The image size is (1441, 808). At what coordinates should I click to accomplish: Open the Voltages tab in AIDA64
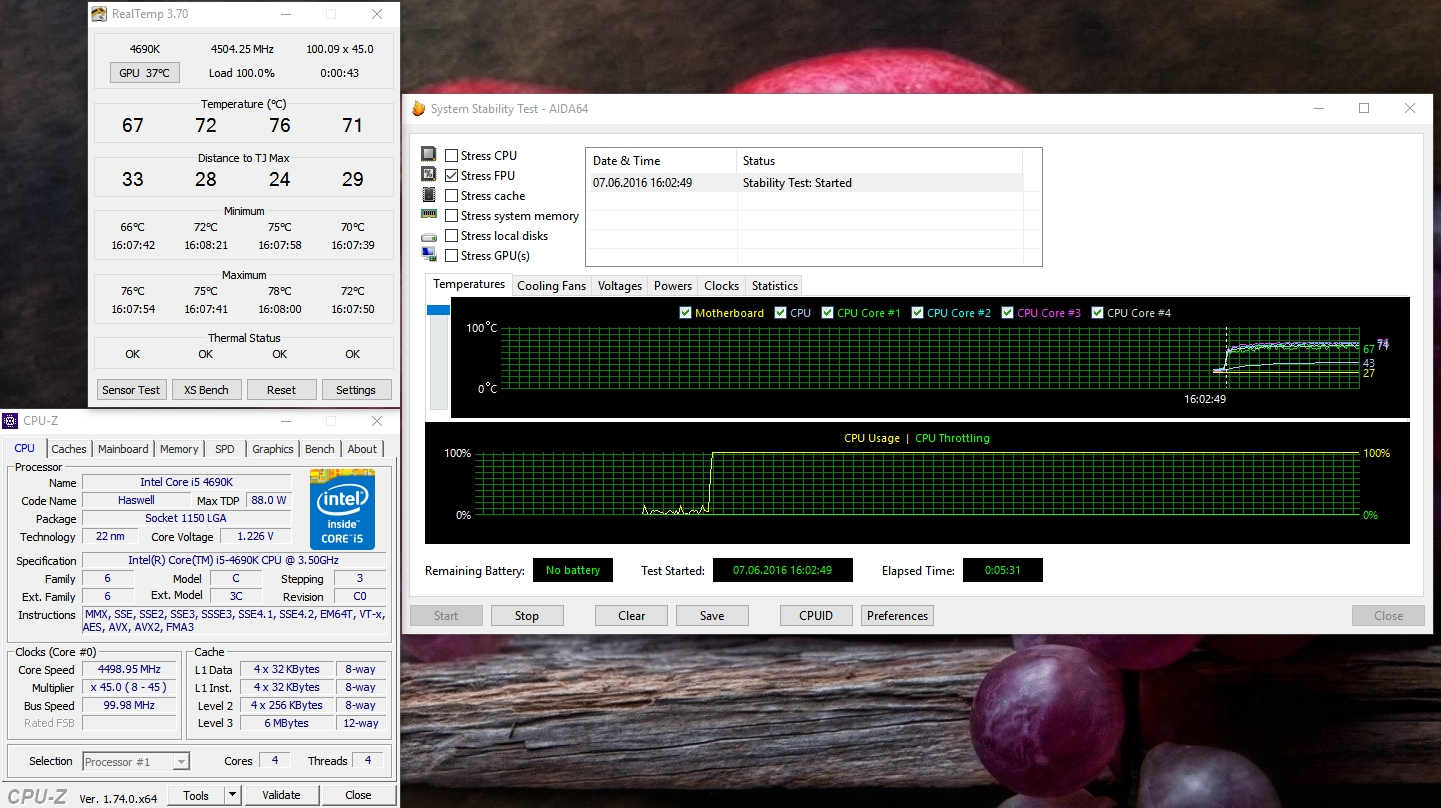pos(620,286)
